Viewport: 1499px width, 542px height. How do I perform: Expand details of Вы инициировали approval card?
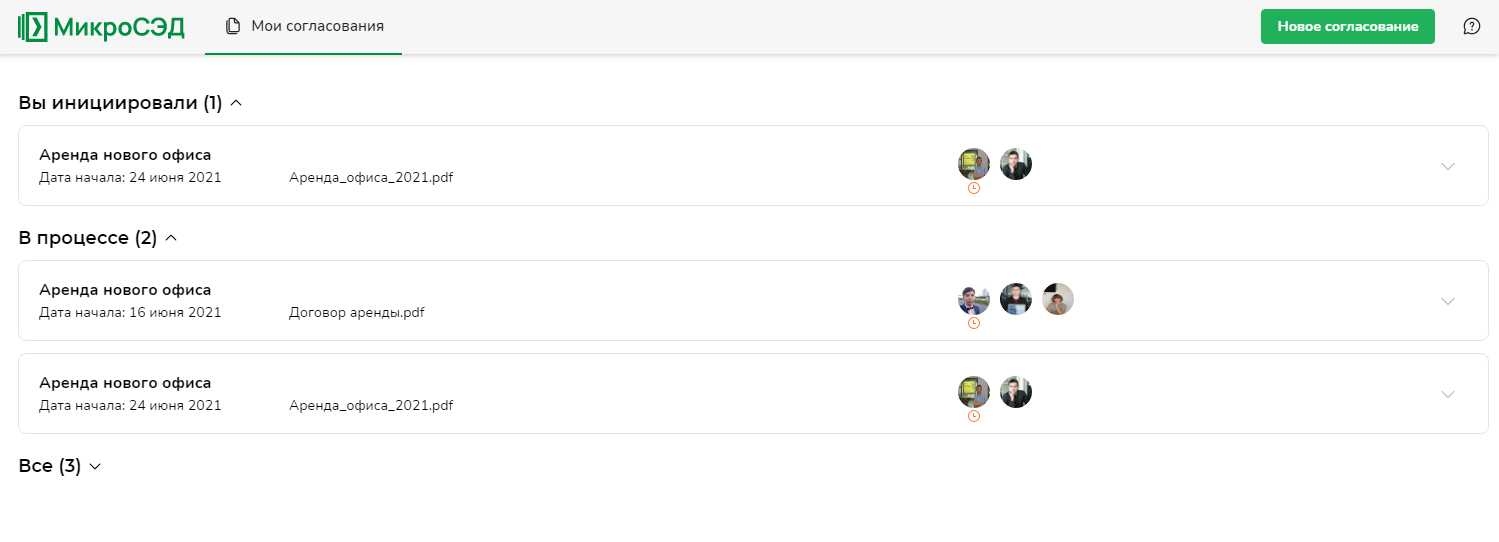(x=1447, y=166)
